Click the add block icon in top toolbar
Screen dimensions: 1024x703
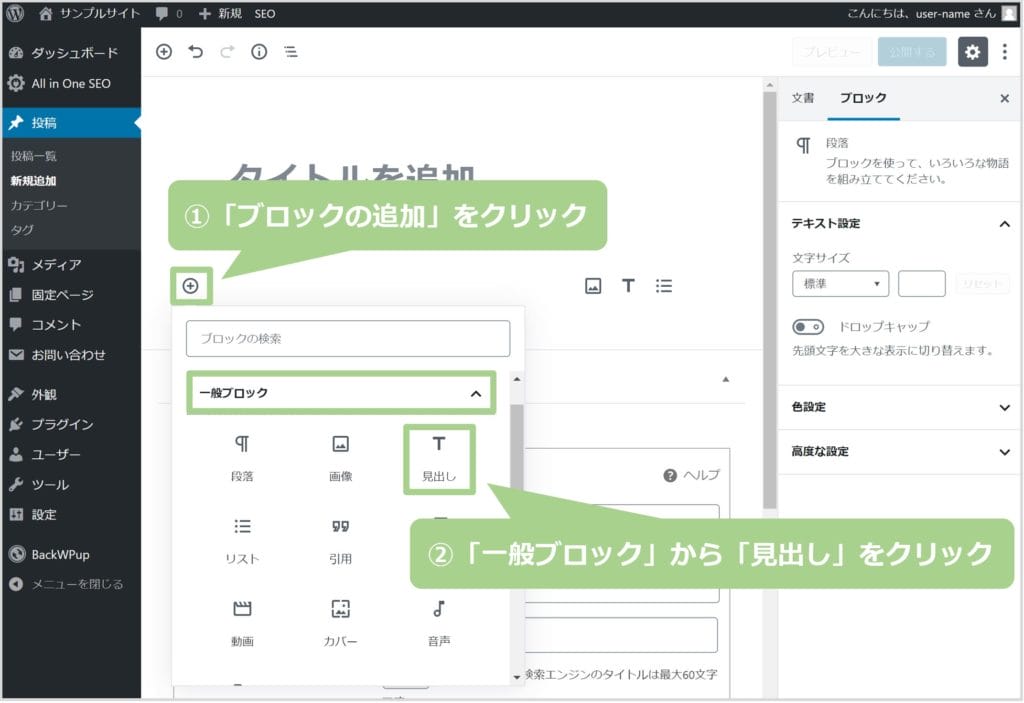[164, 52]
